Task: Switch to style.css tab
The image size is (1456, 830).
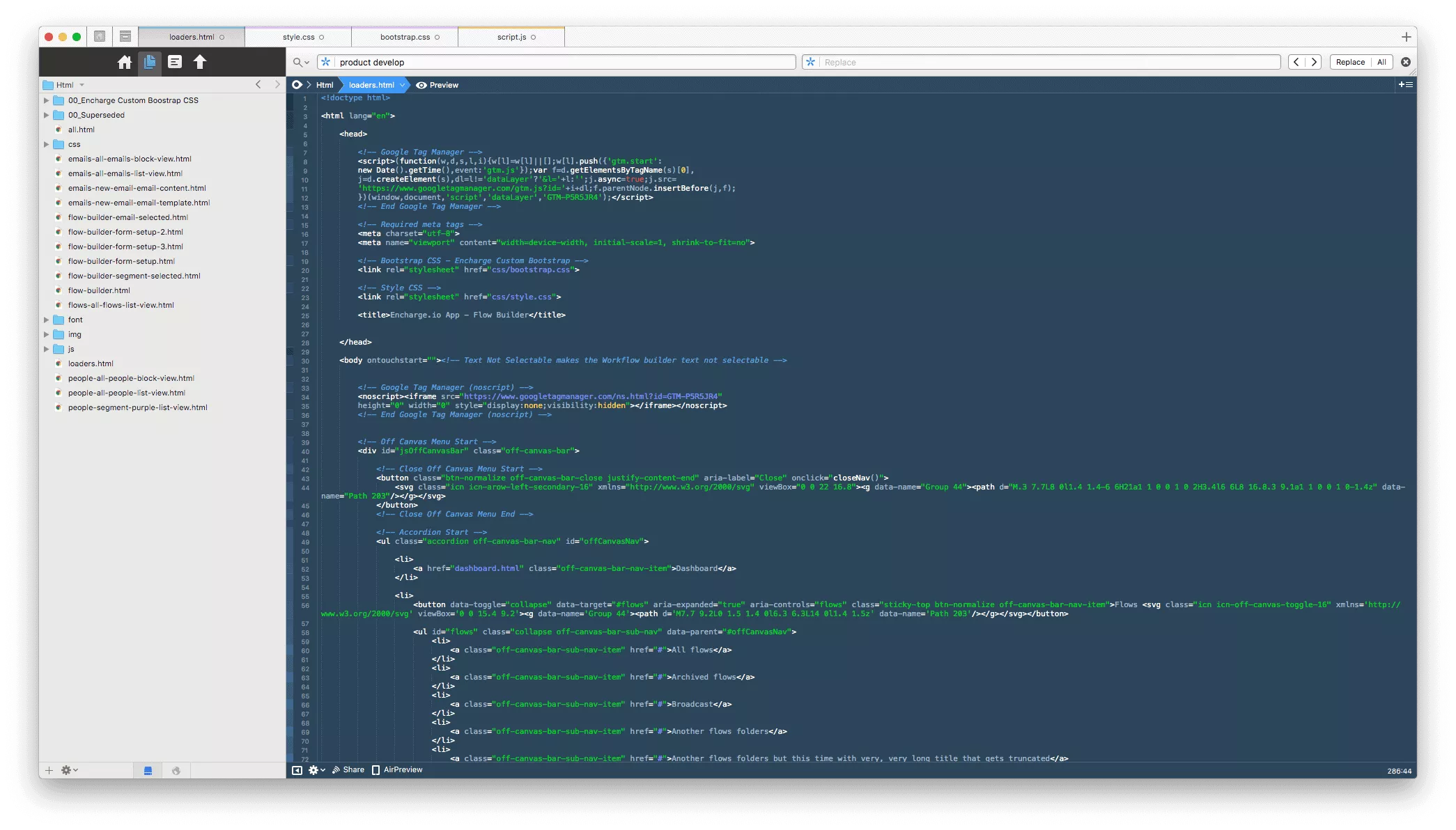Action: 299,37
